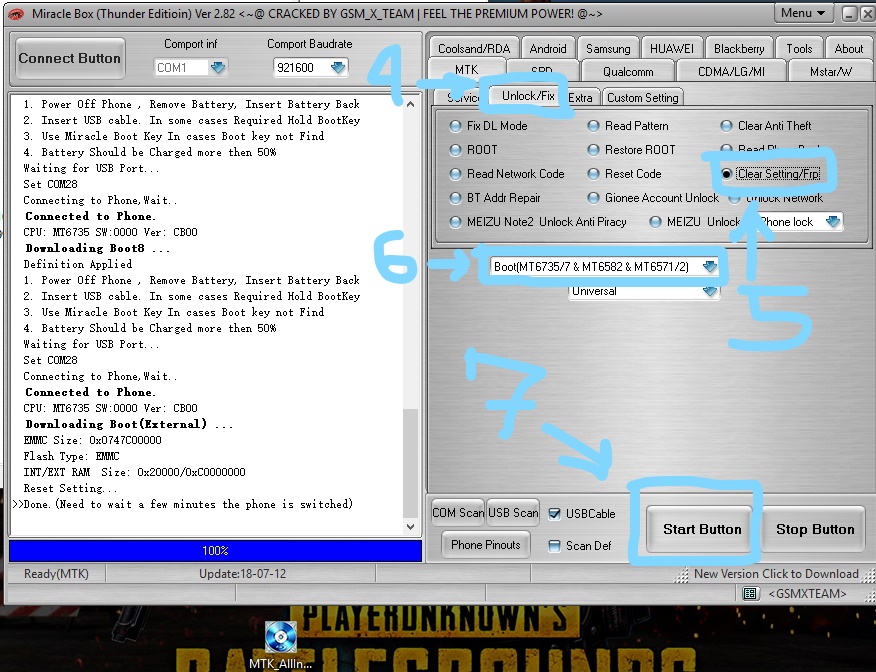876x672 pixels.
Task: Switch to the Qualcomm tab
Action: pyautogui.click(x=628, y=72)
